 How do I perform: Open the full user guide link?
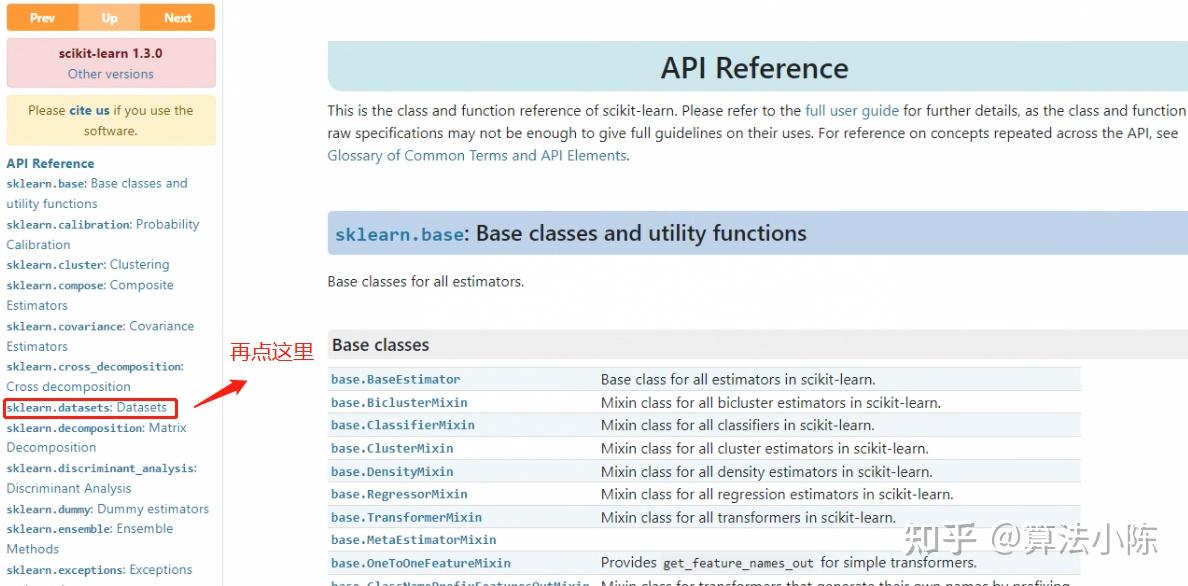(x=852, y=111)
